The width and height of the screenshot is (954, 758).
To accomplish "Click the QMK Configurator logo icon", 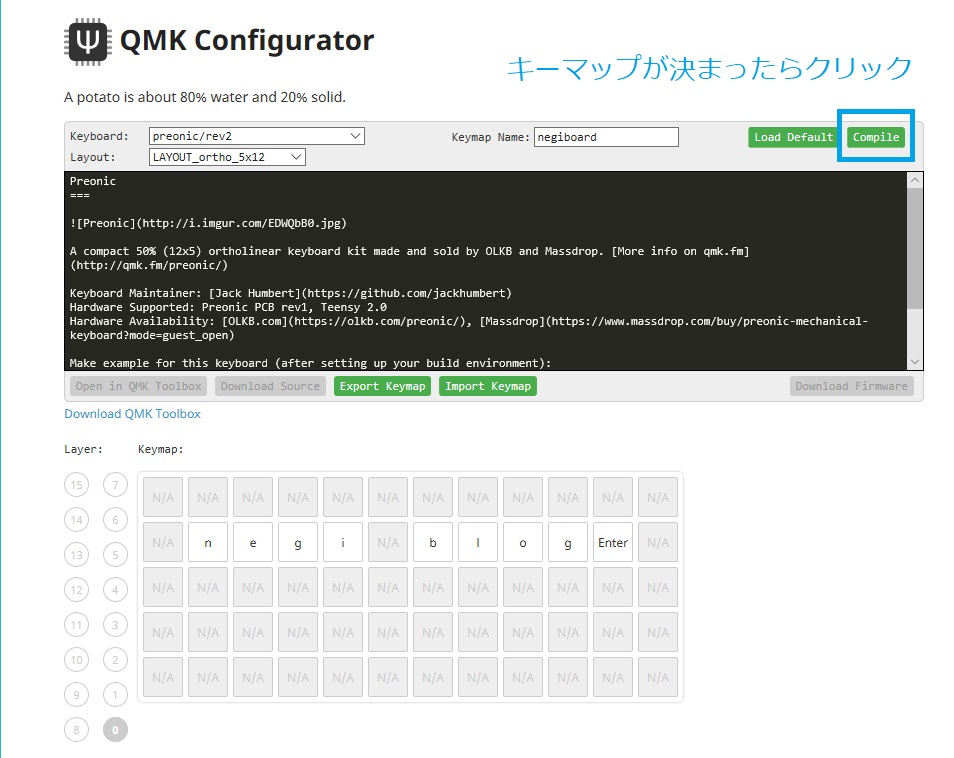I will pos(87,41).
